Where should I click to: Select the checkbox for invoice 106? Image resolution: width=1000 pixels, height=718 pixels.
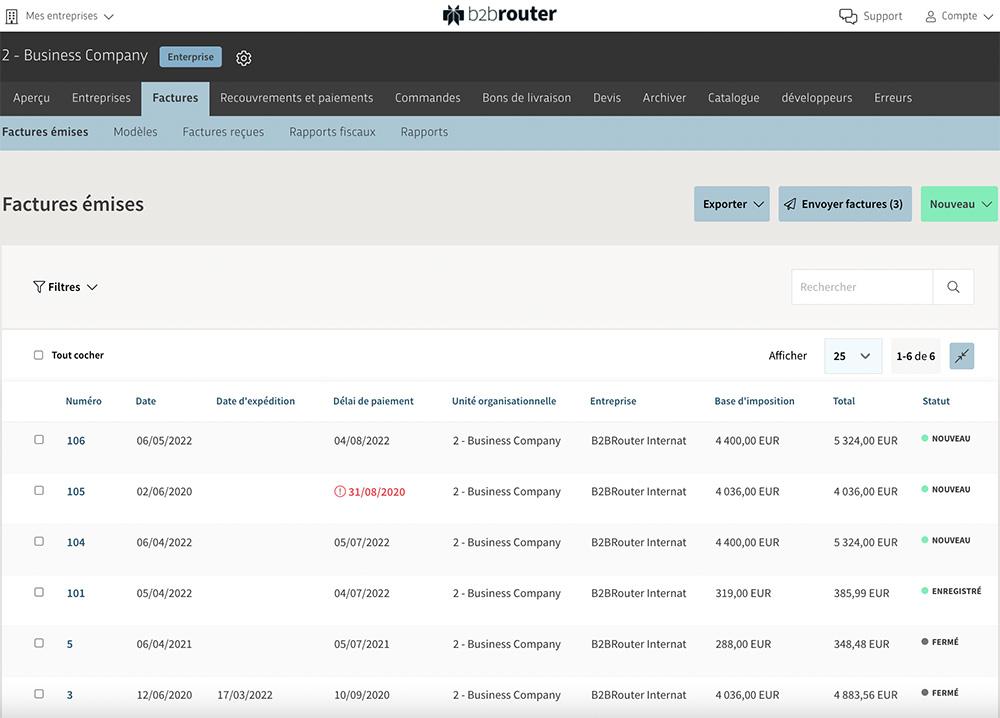38,439
